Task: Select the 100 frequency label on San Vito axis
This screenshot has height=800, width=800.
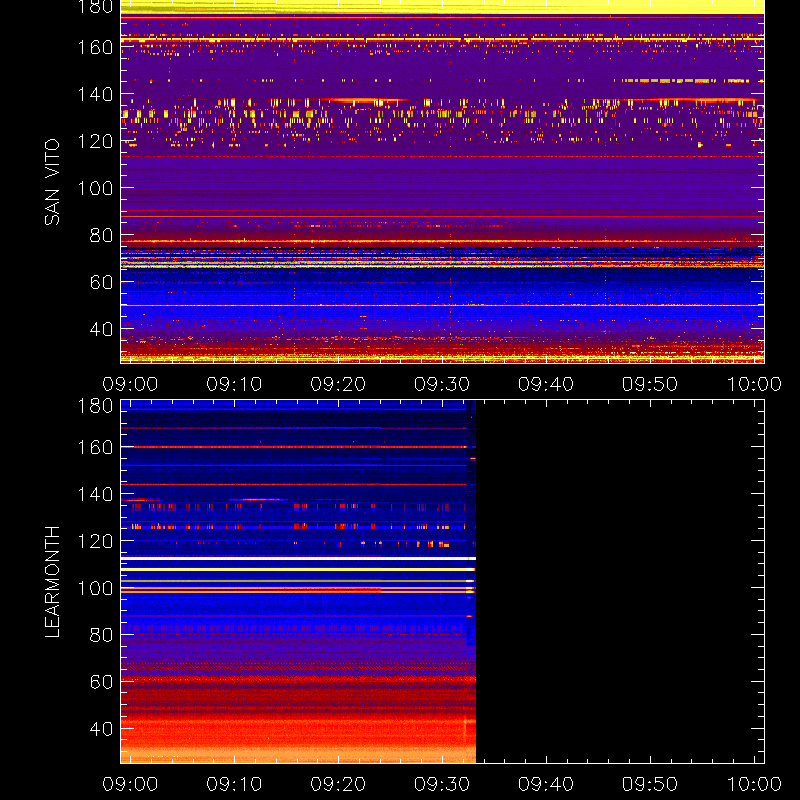Action: point(95,188)
